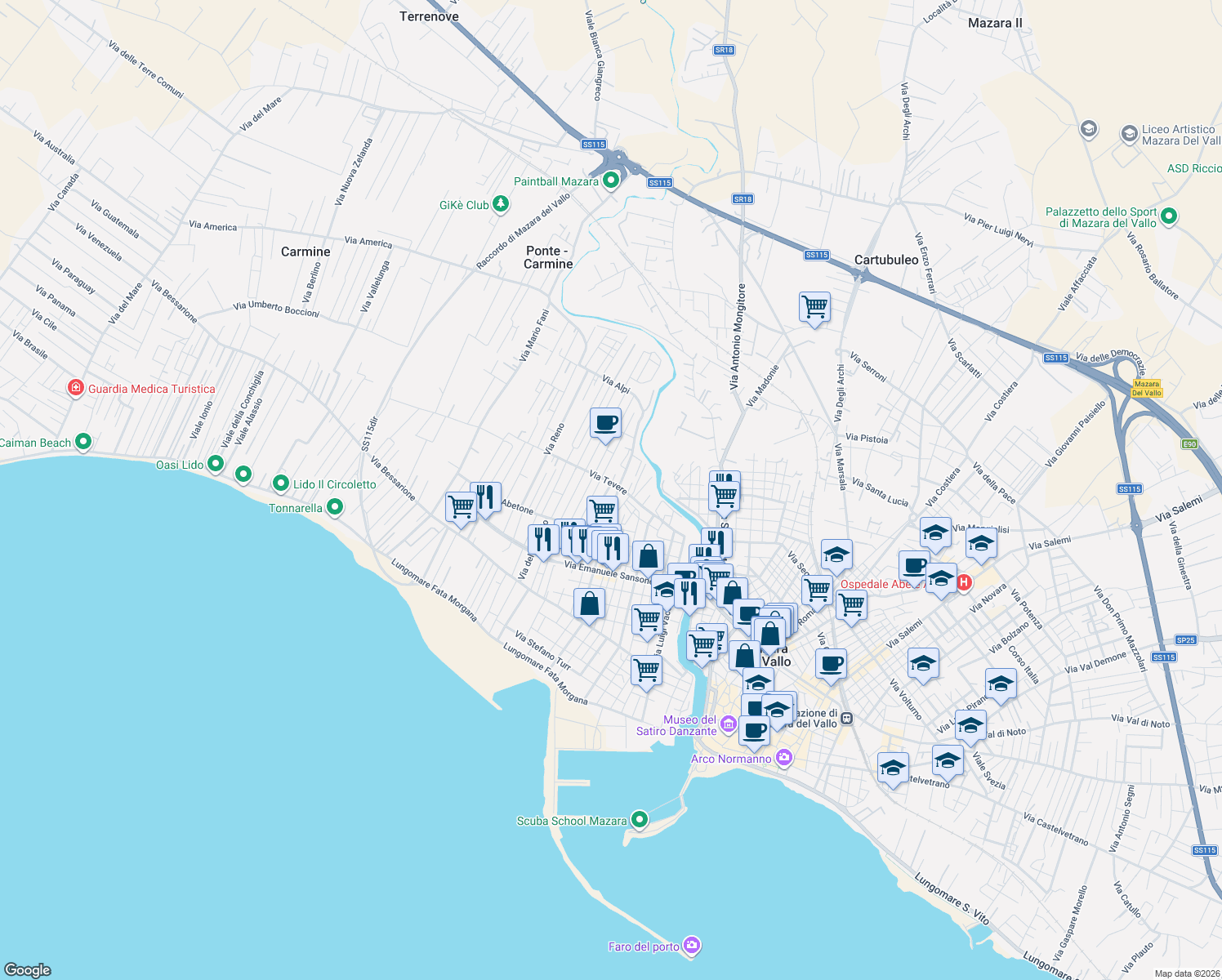Click the Via Umberto Boccioni street label
Image resolution: width=1222 pixels, height=980 pixels.
pos(276,309)
